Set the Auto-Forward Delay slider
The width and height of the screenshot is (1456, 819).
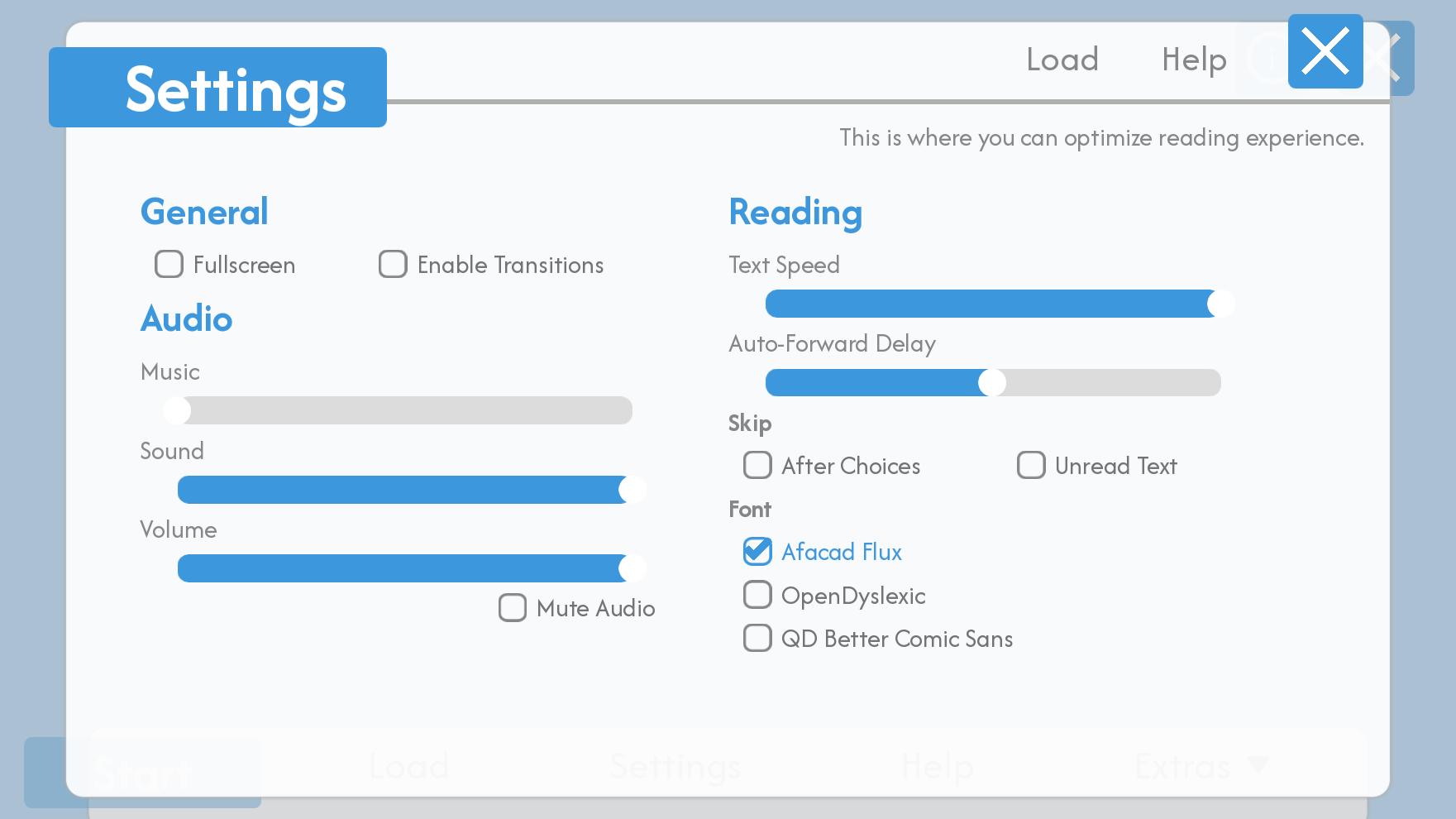click(x=992, y=383)
